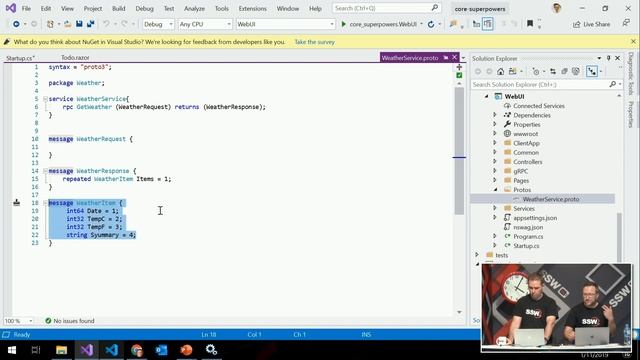This screenshot has height=360, width=640.
Task: Switch to the Startup.cs tab
Action: (x=20, y=58)
